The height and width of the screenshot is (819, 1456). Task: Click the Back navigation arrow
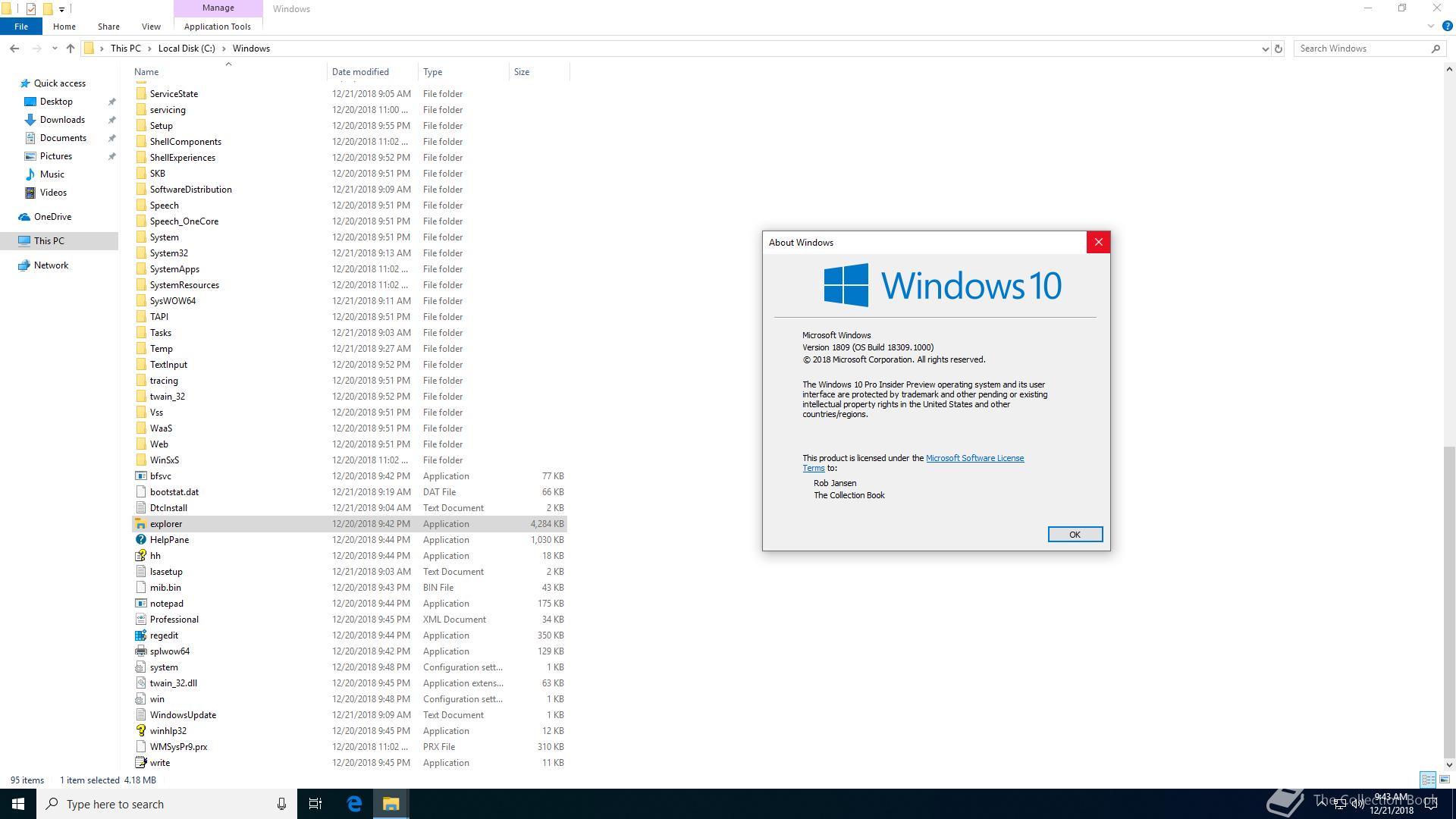tap(14, 49)
